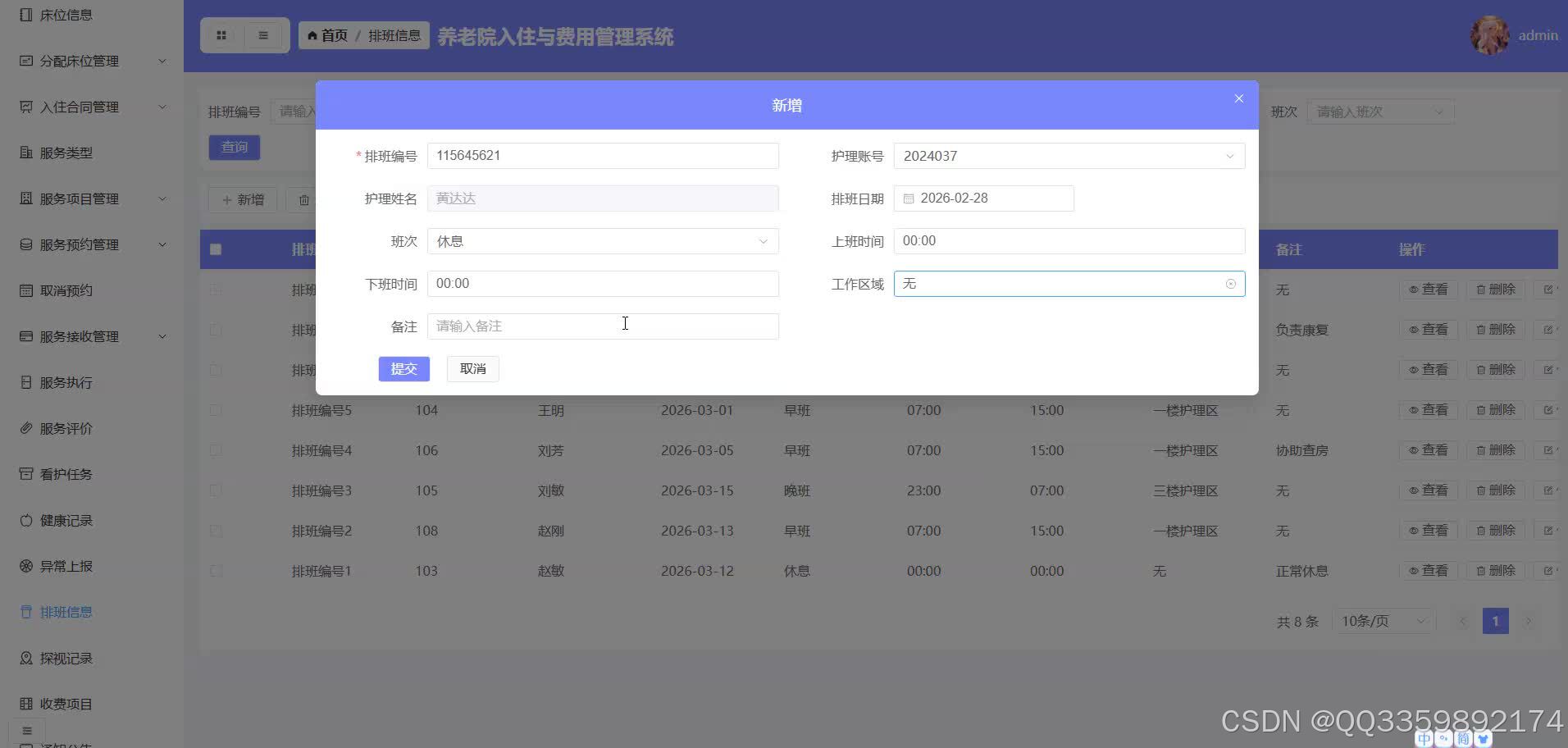This screenshot has height=748, width=1568.
Task: Expand the 入住合同管理 submenu arrow
Action: pyautogui.click(x=162, y=107)
